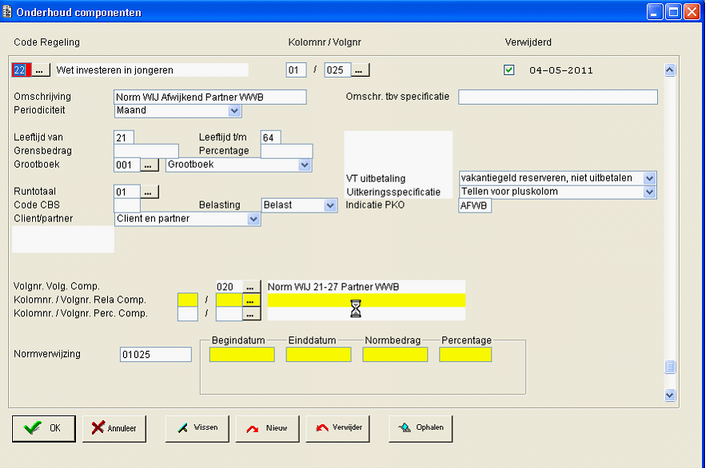Click the Kolomnr field containing 01
Image resolution: width=706 pixels, height=469 pixels.
[x=296, y=70]
